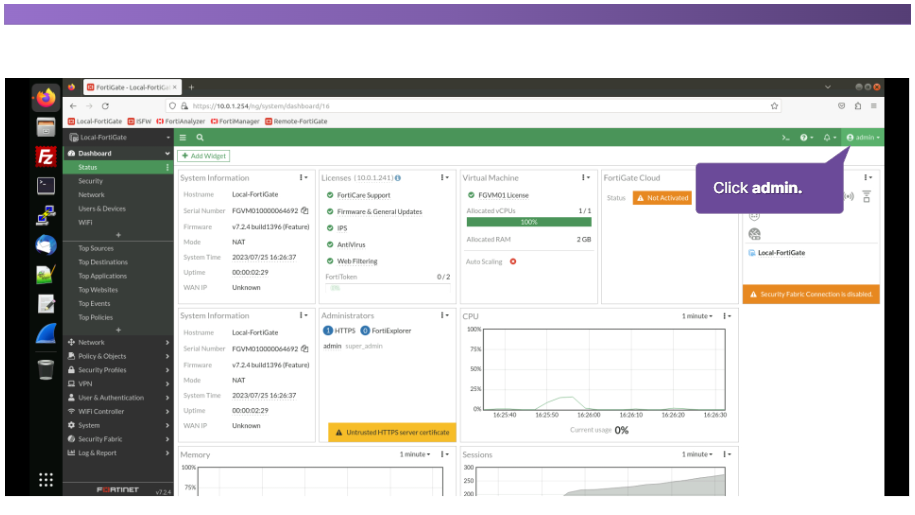This screenshot has height=515, width=915.
Task: Launch FileZilla from the dock
Action: point(46,156)
